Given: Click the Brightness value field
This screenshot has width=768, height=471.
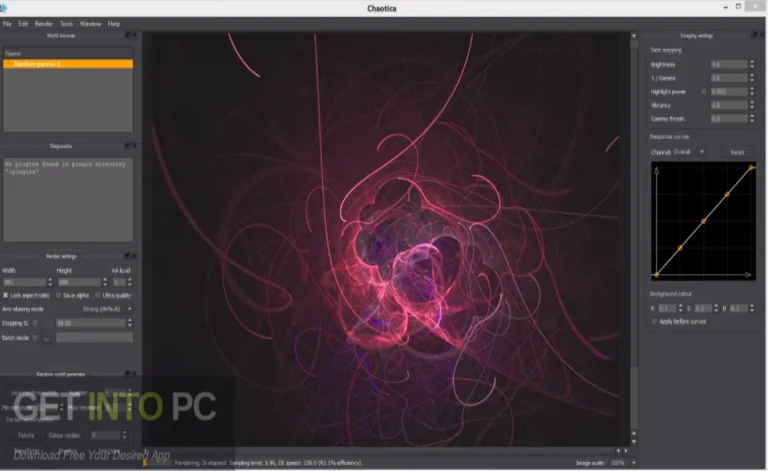Looking at the screenshot, I should (x=729, y=64).
